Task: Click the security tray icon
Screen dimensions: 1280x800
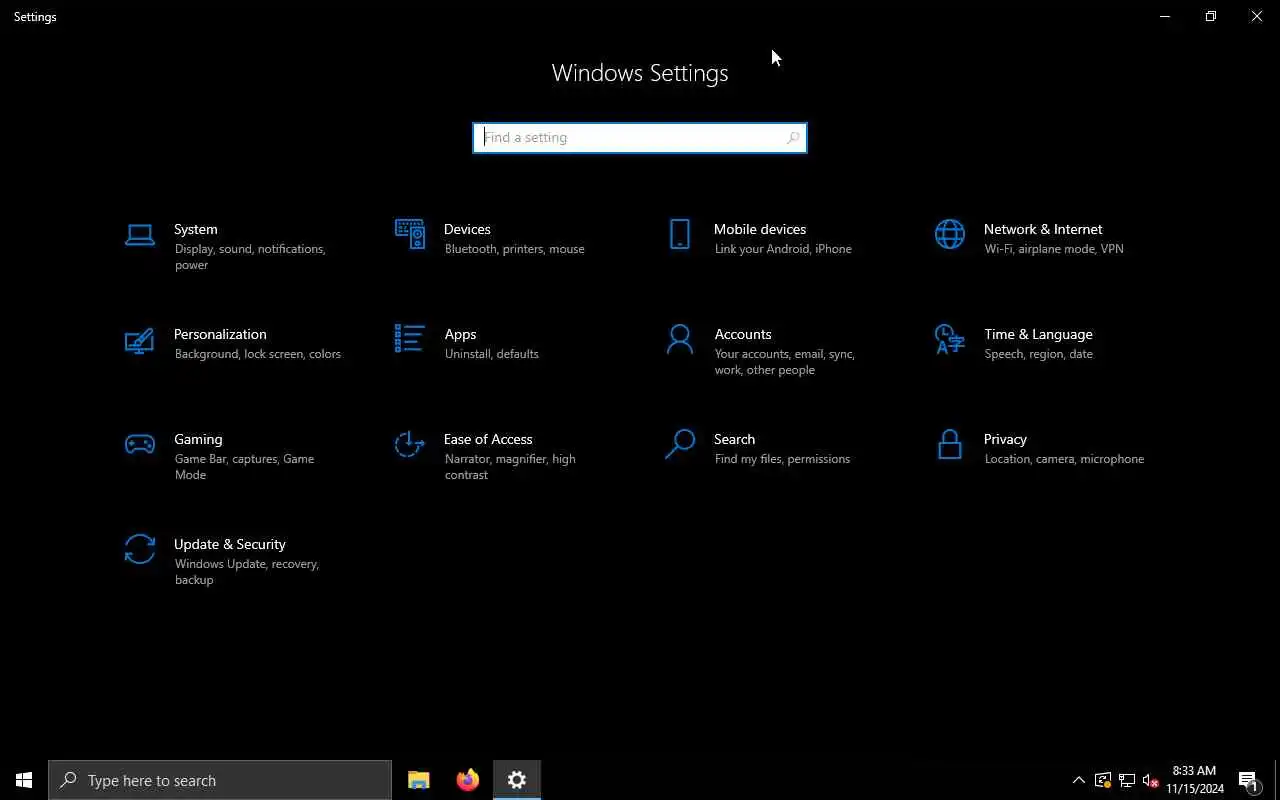Action: (1103, 780)
